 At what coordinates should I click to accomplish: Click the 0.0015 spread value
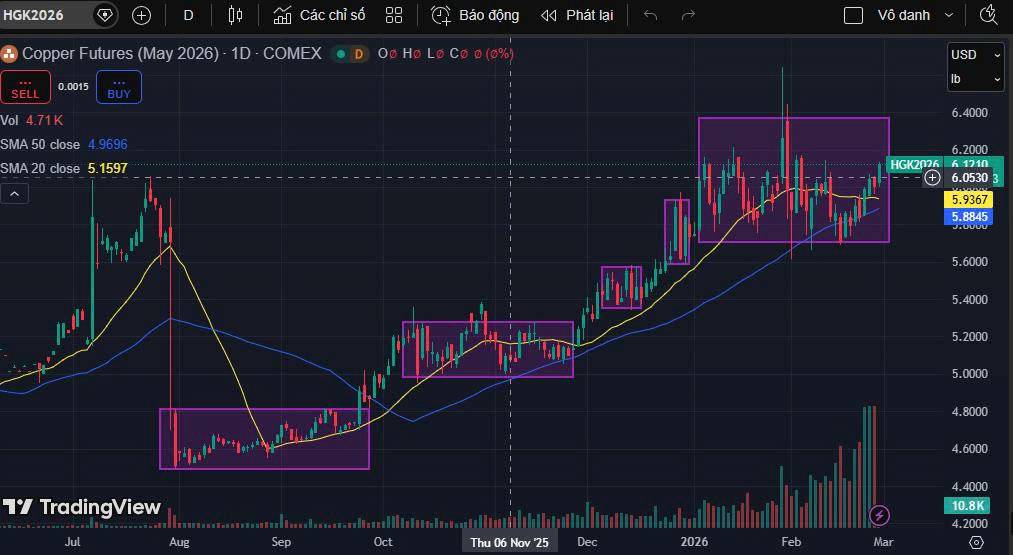point(73,87)
